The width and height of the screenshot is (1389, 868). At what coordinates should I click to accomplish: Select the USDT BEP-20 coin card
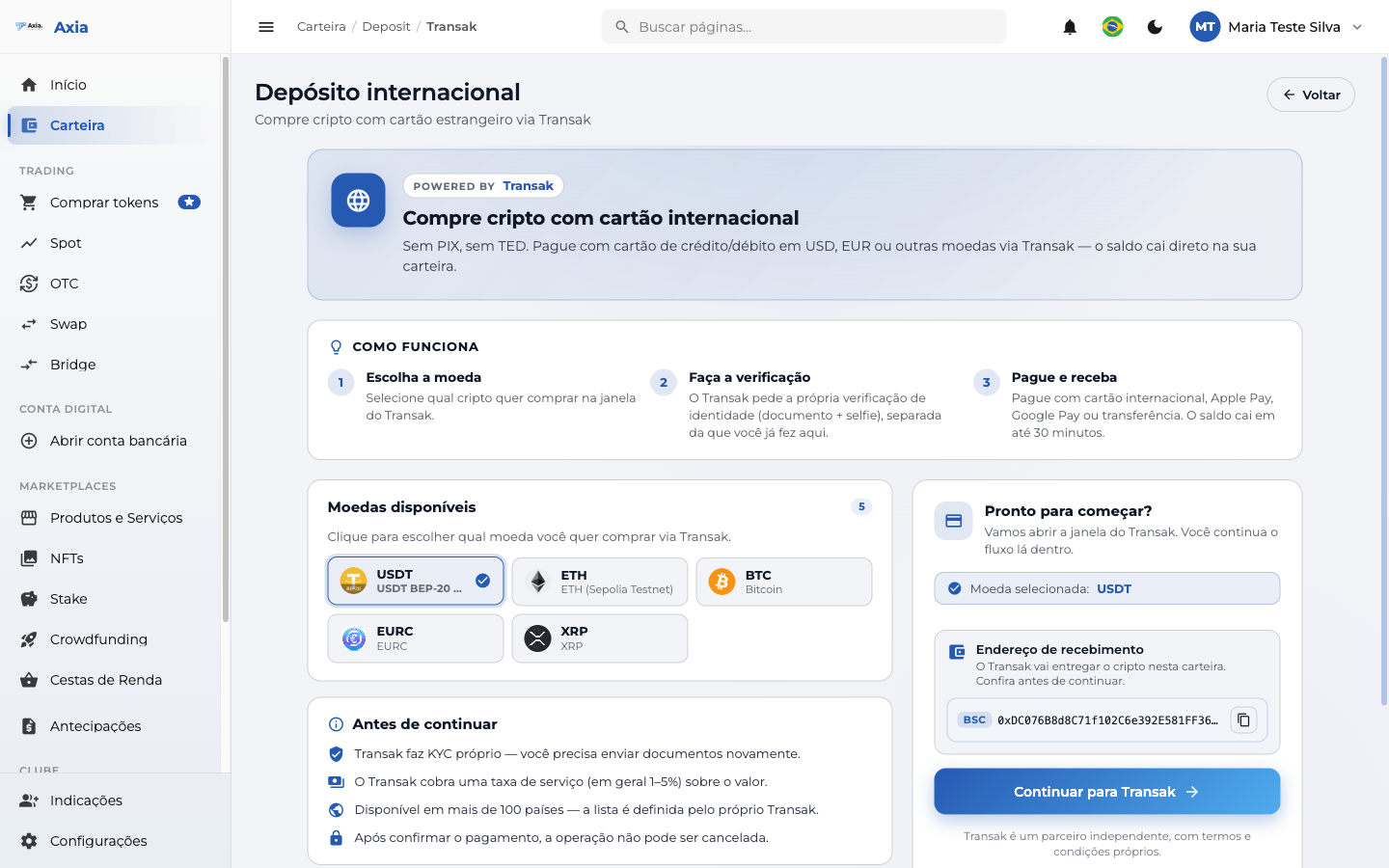click(416, 581)
